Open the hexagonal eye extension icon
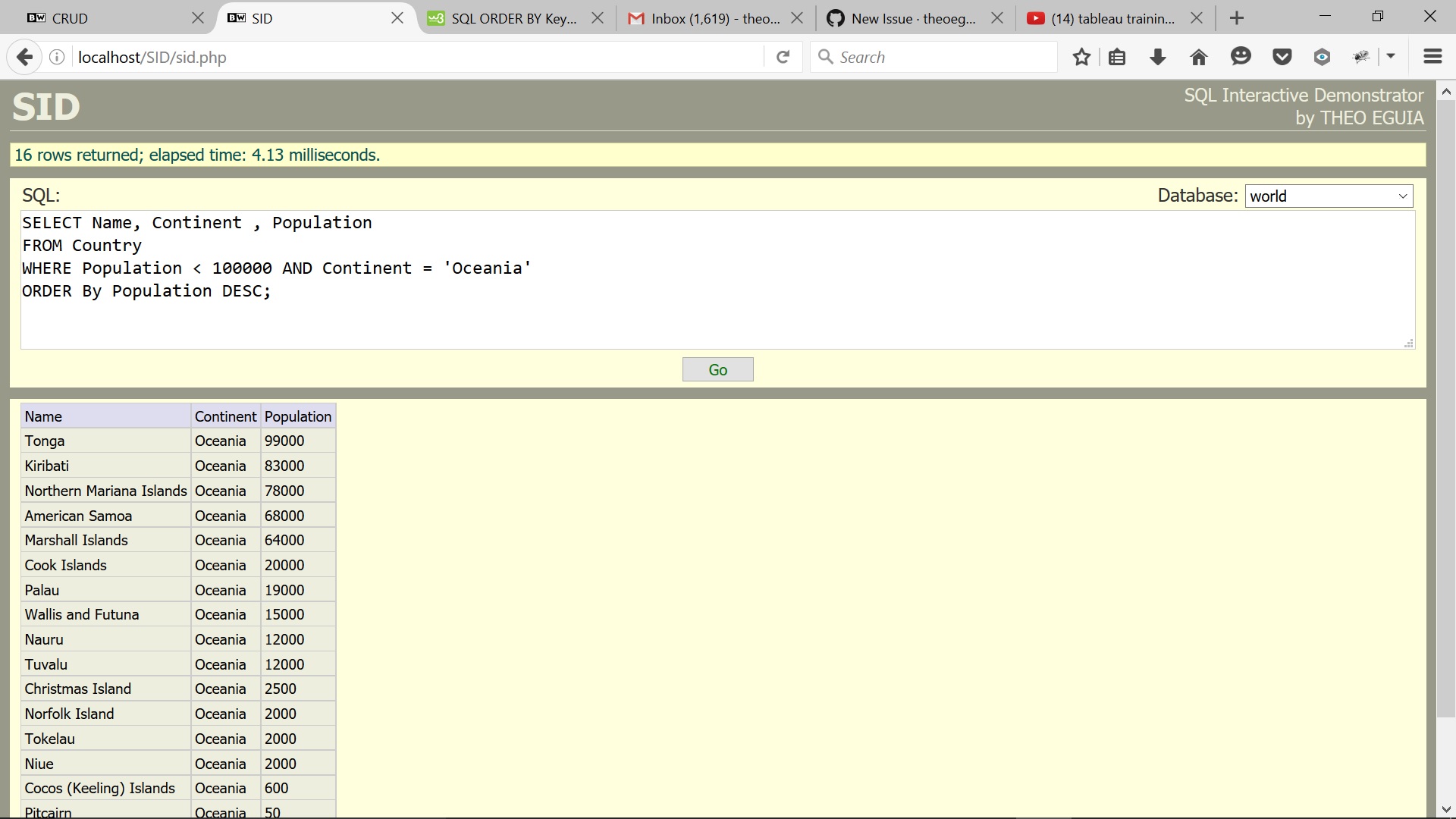1456x819 pixels. pyautogui.click(x=1322, y=57)
